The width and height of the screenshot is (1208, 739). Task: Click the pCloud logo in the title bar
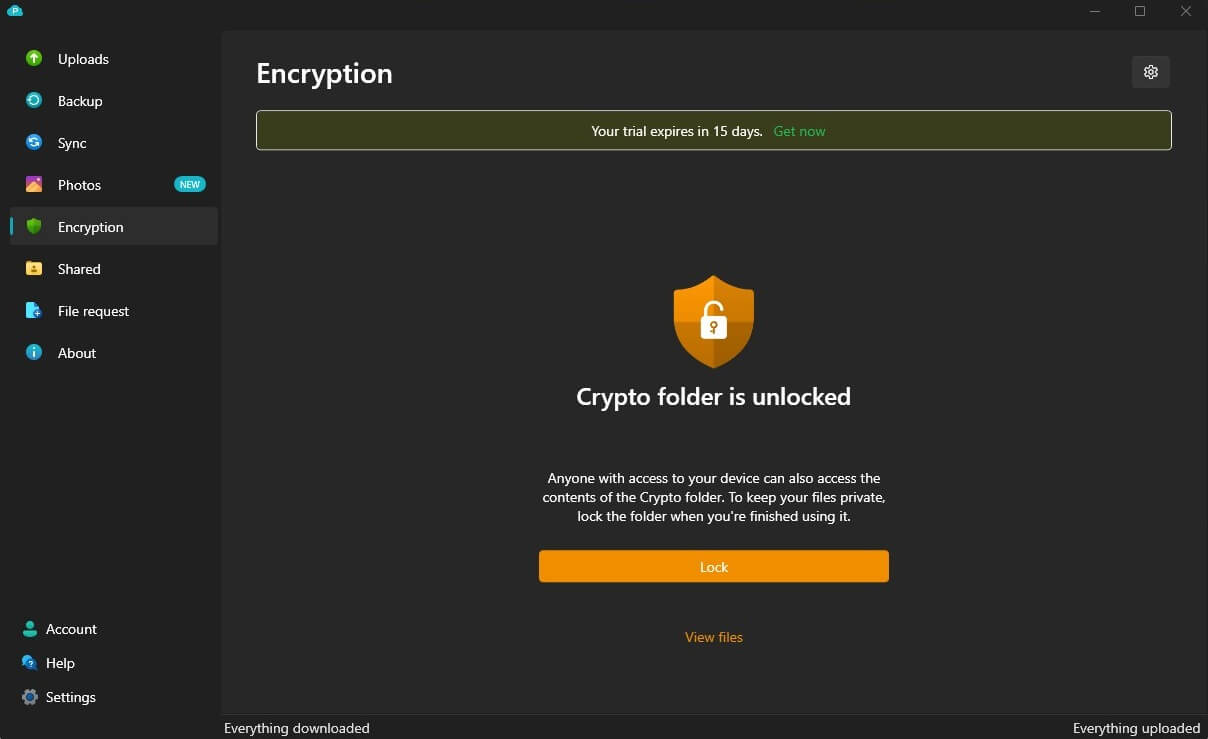coord(14,12)
